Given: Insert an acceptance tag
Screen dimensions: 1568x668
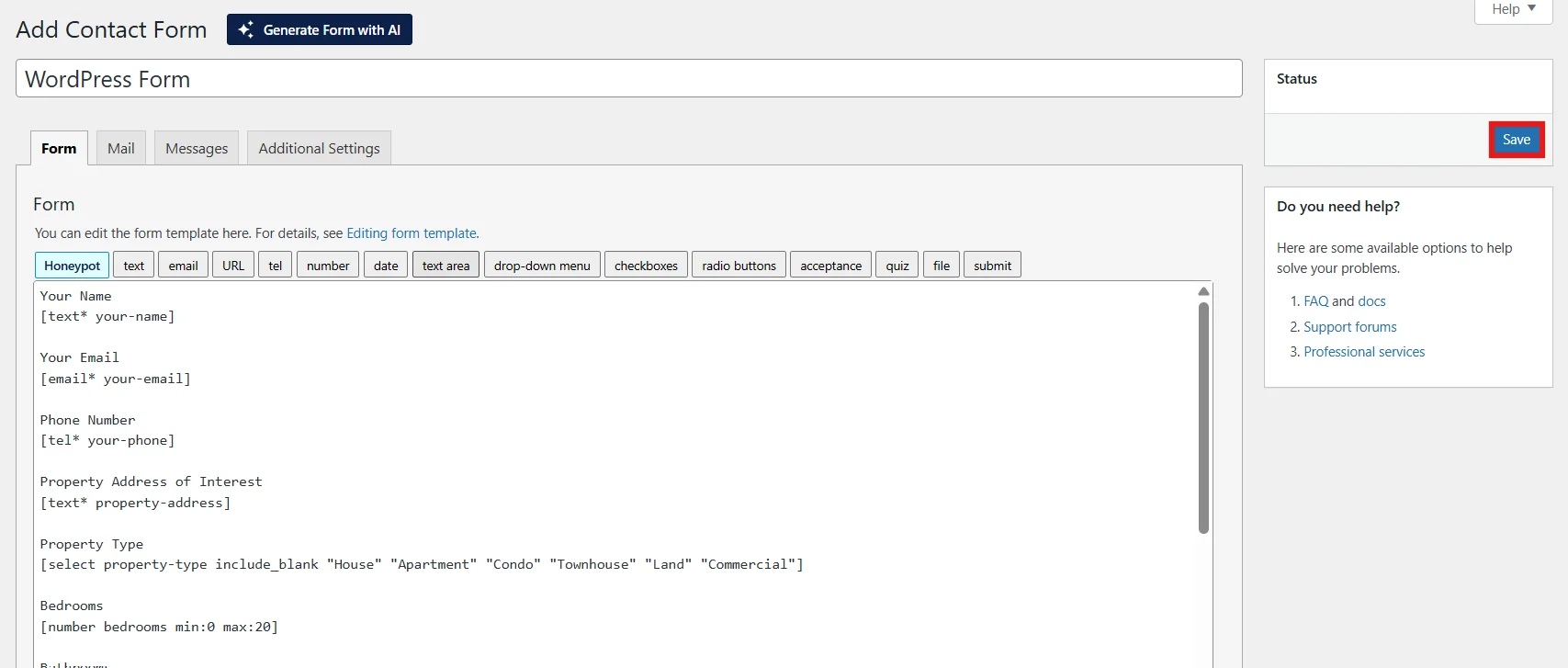Looking at the screenshot, I should point(831,266).
